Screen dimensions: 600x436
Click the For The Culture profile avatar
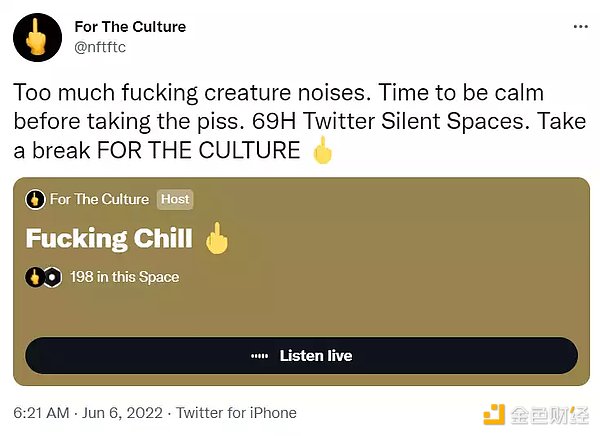point(38,37)
